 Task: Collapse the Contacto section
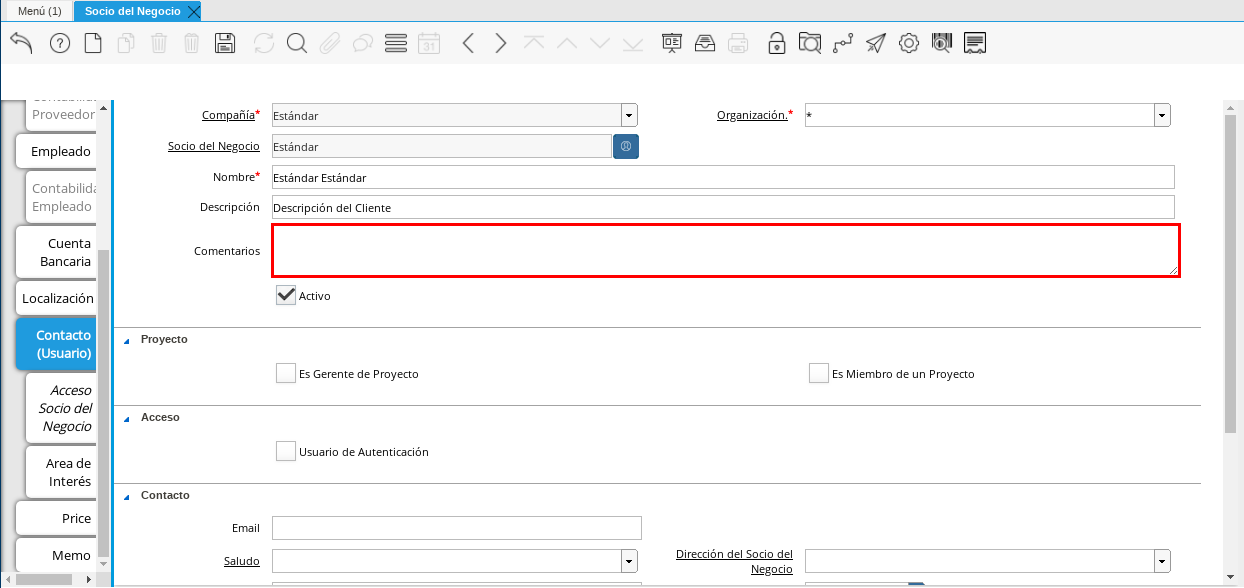tap(126, 496)
